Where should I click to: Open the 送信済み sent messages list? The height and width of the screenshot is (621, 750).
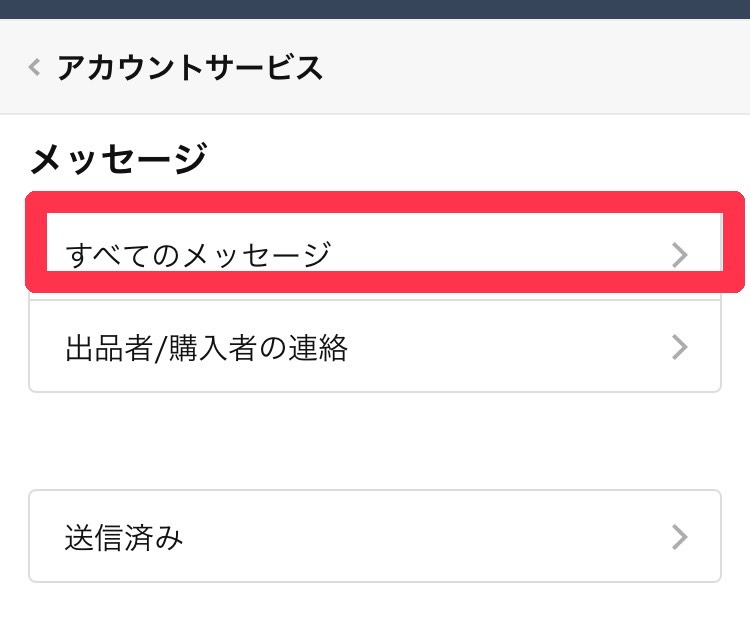pyautogui.click(x=124, y=537)
